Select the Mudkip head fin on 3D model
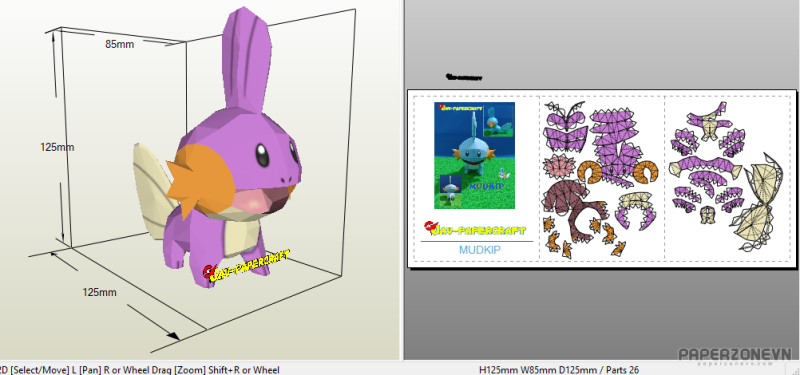This screenshot has height=375, width=800. coord(246,59)
